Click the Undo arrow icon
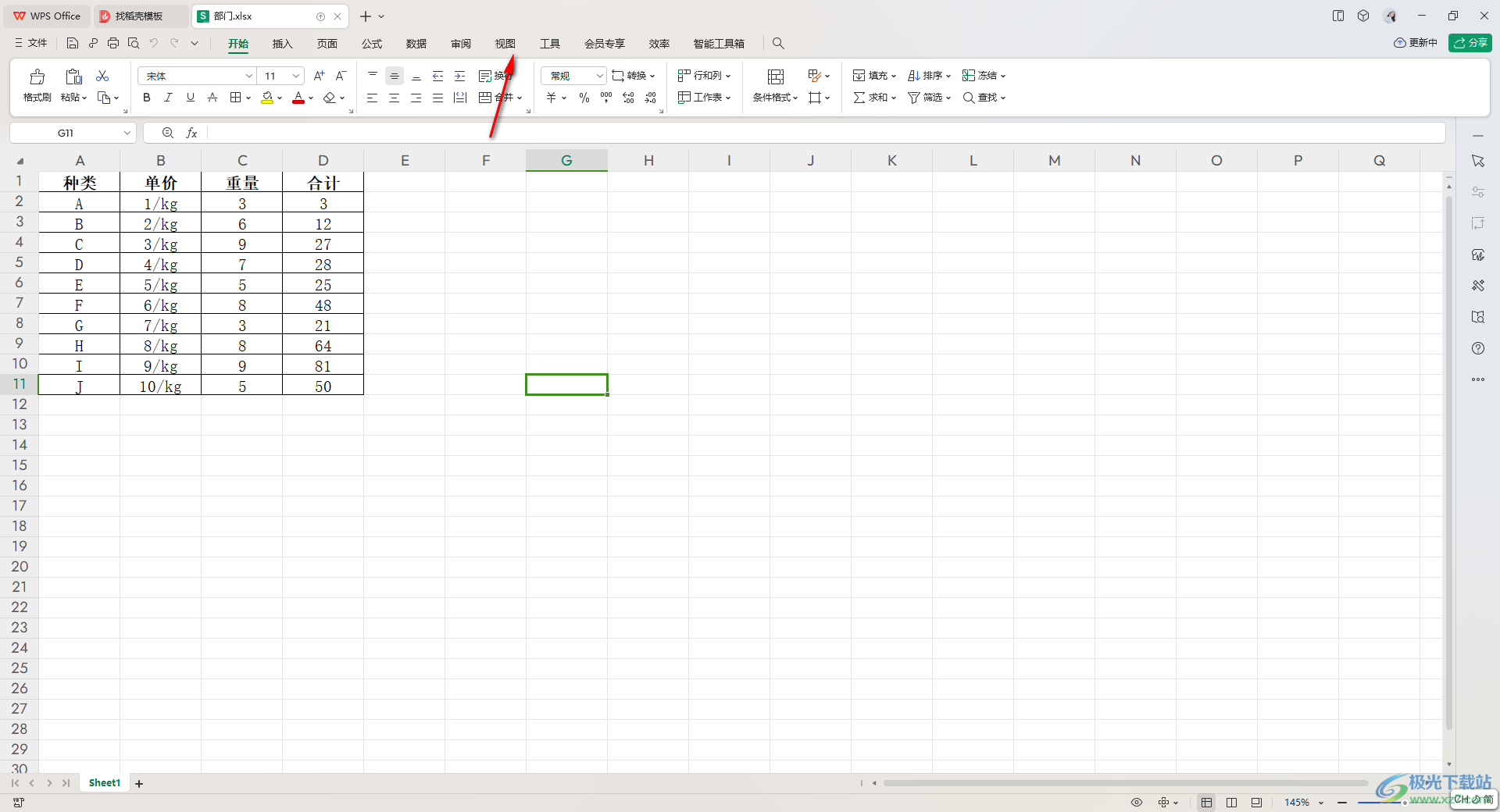 coord(154,43)
